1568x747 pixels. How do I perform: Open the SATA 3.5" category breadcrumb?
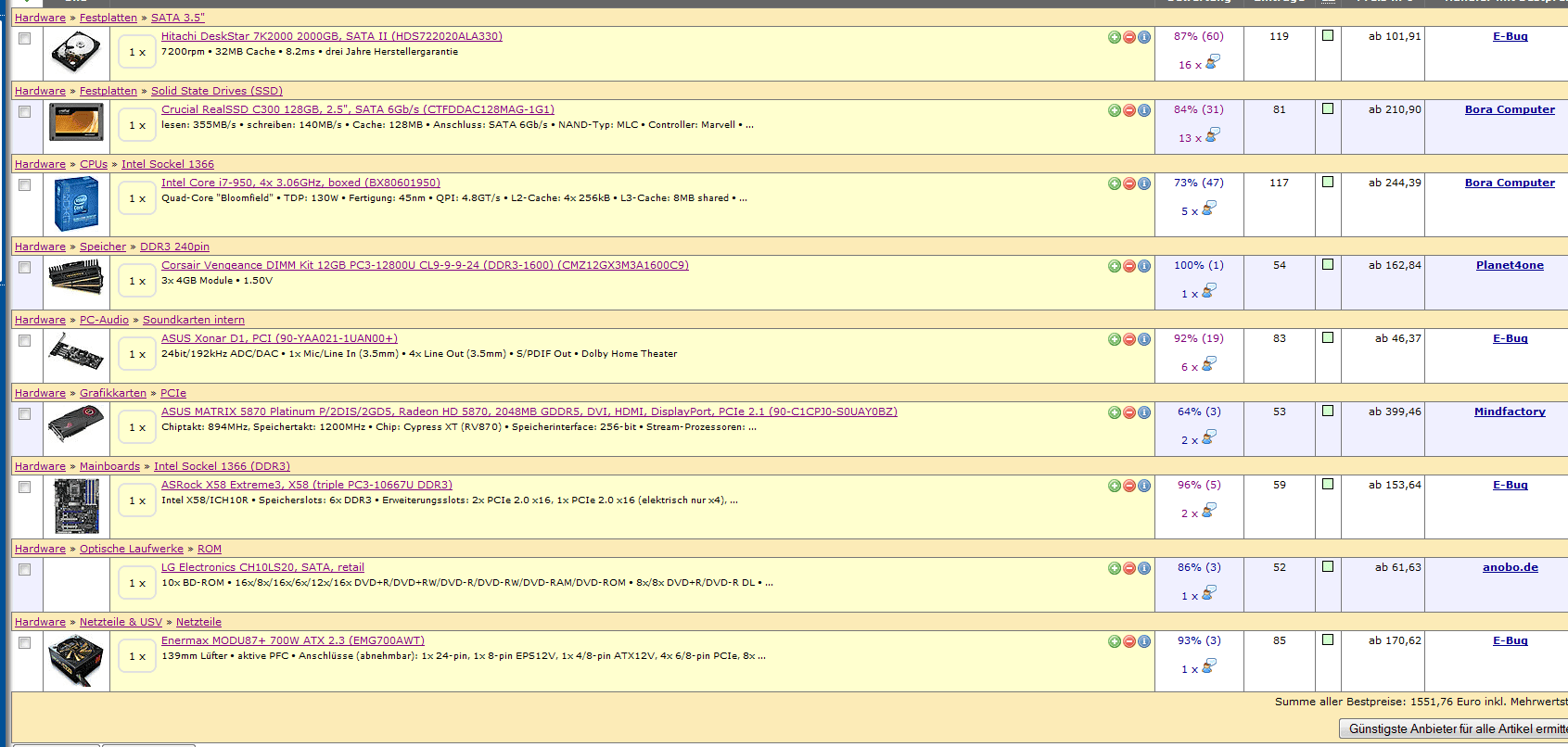pos(178,18)
